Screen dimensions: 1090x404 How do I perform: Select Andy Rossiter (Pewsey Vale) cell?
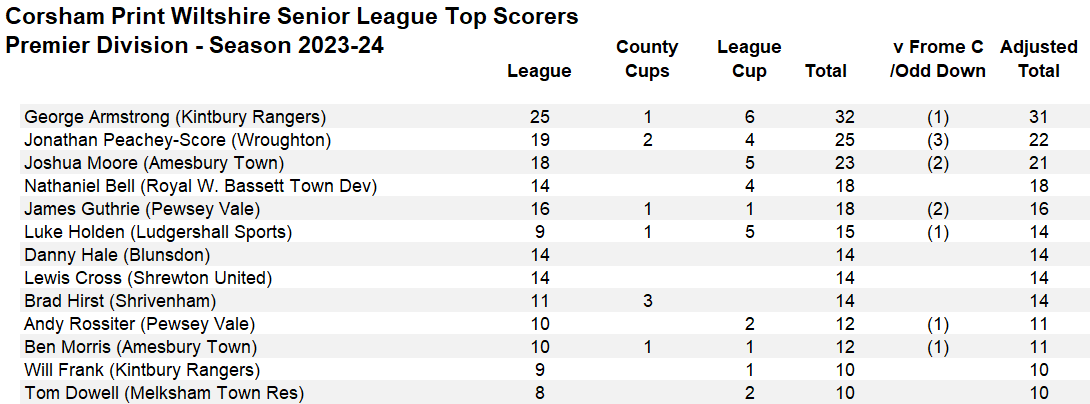coord(139,324)
